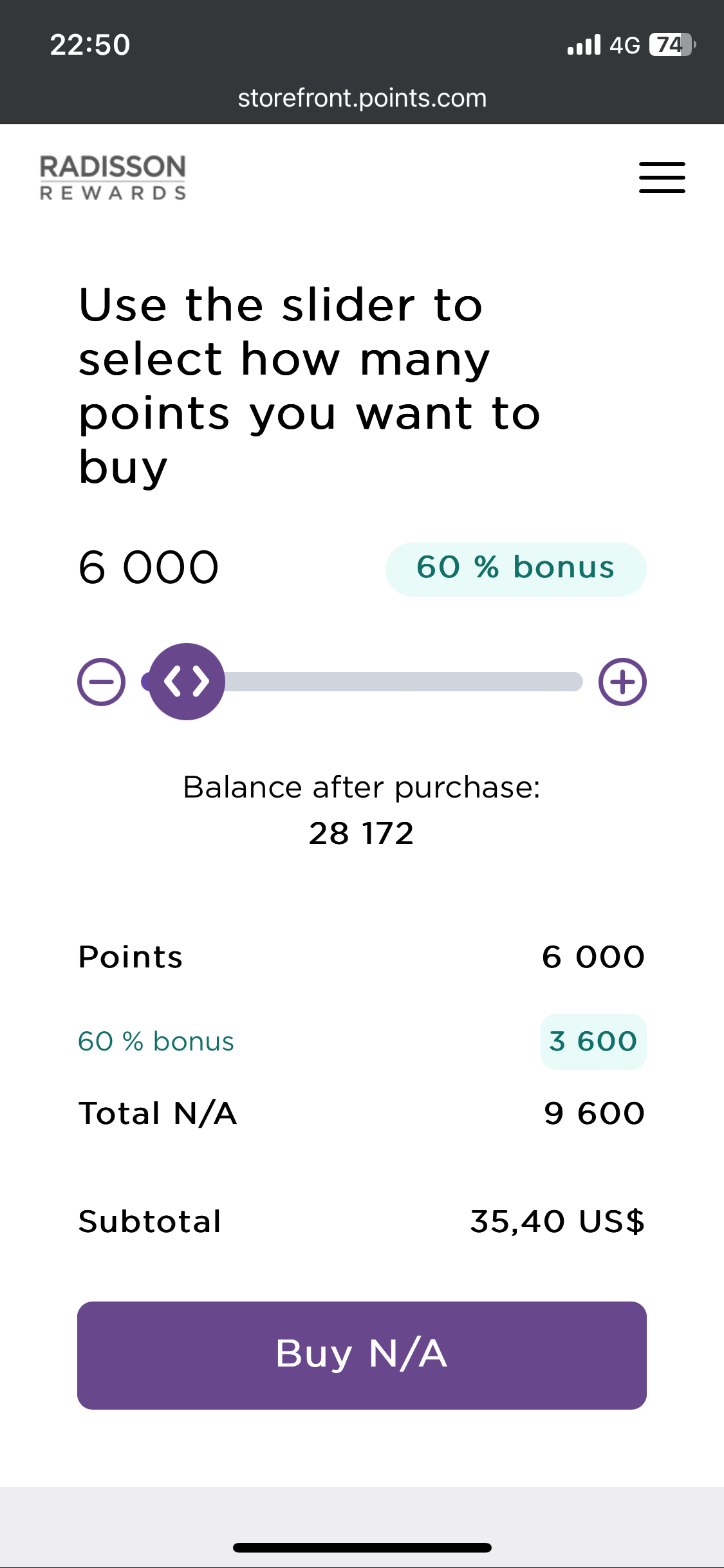Tap the Radisson Rewards logo
Image resolution: width=724 pixels, height=1568 pixels.
click(x=113, y=178)
